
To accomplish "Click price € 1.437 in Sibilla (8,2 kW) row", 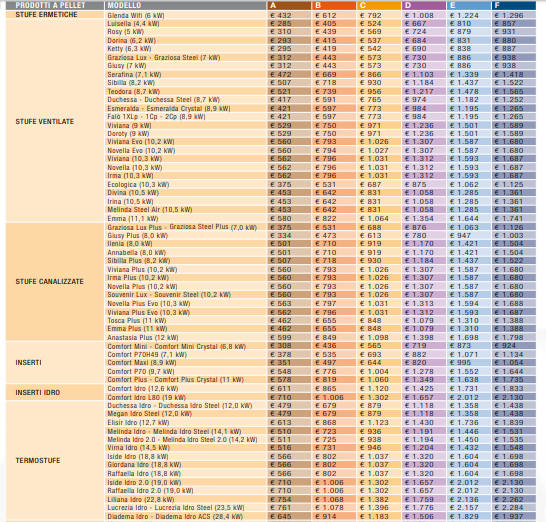I will point(464,83).
